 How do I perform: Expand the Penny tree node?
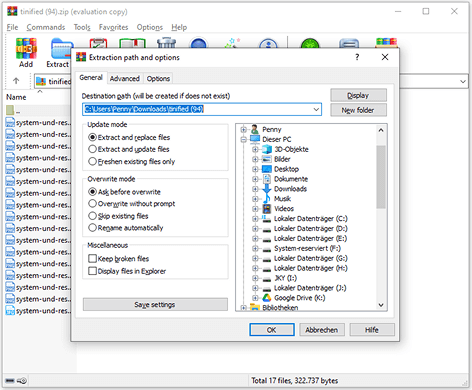(244, 129)
